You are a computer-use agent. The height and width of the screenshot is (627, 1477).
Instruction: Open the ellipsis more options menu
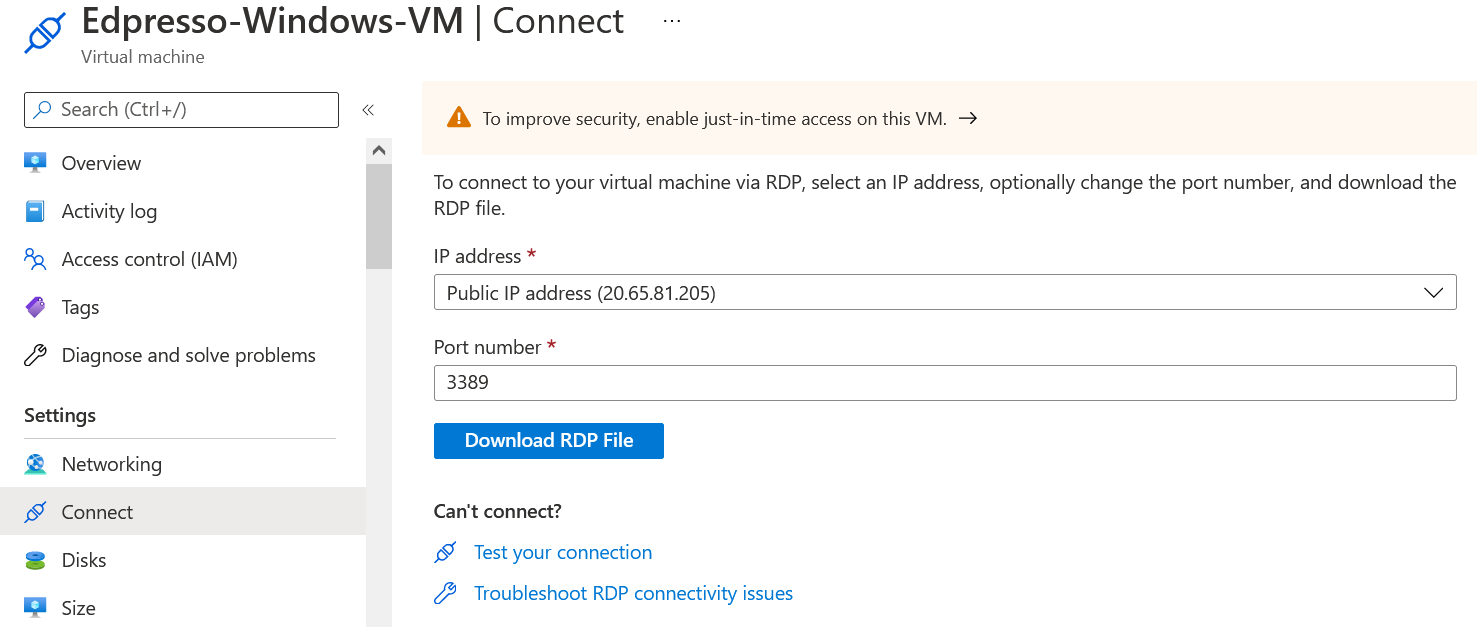pos(671,21)
